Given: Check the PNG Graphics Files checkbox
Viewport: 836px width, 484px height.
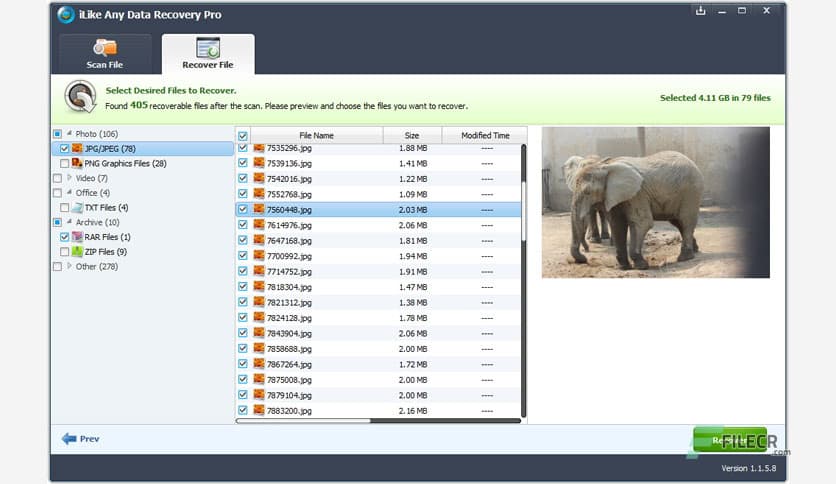Looking at the screenshot, I should click(x=65, y=163).
